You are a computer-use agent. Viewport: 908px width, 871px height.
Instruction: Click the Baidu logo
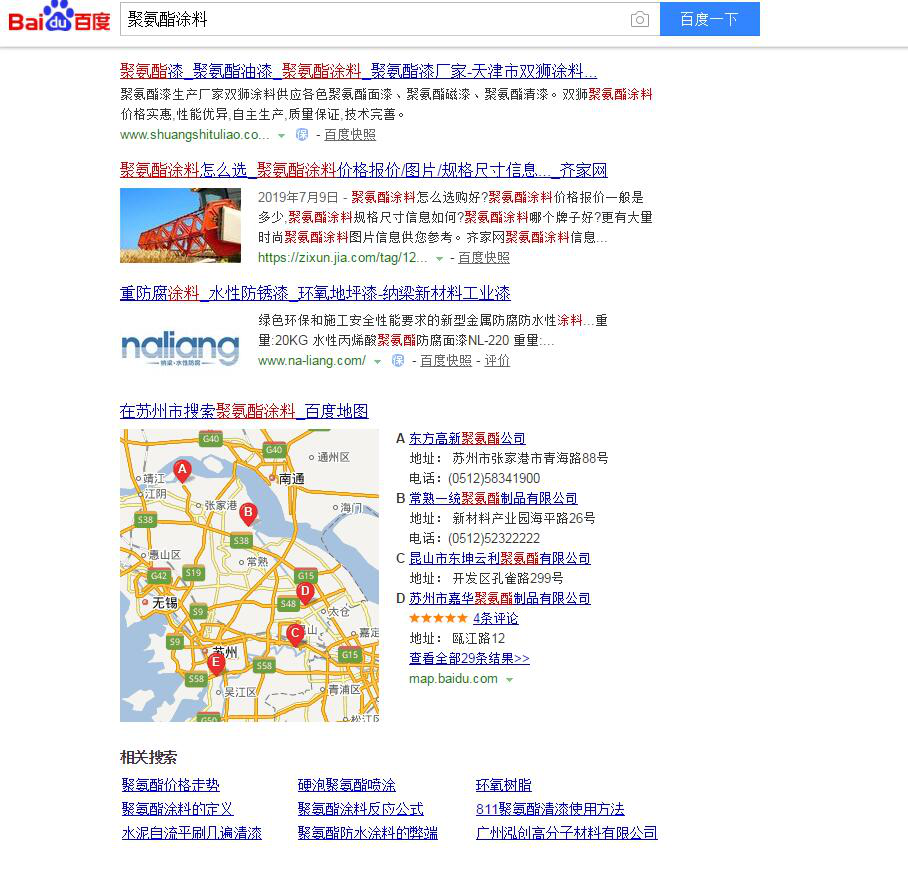tap(60, 18)
